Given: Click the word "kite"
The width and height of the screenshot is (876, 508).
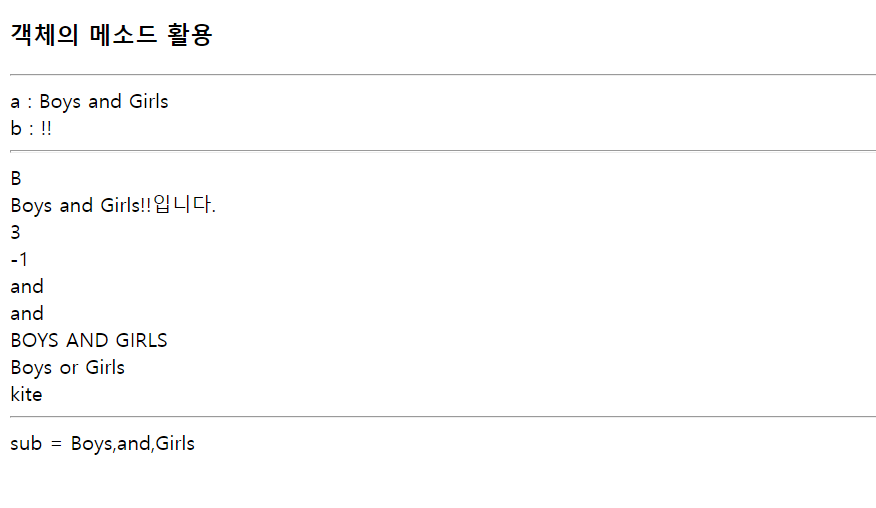Looking at the screenshot, I should (x=27, y=395).
